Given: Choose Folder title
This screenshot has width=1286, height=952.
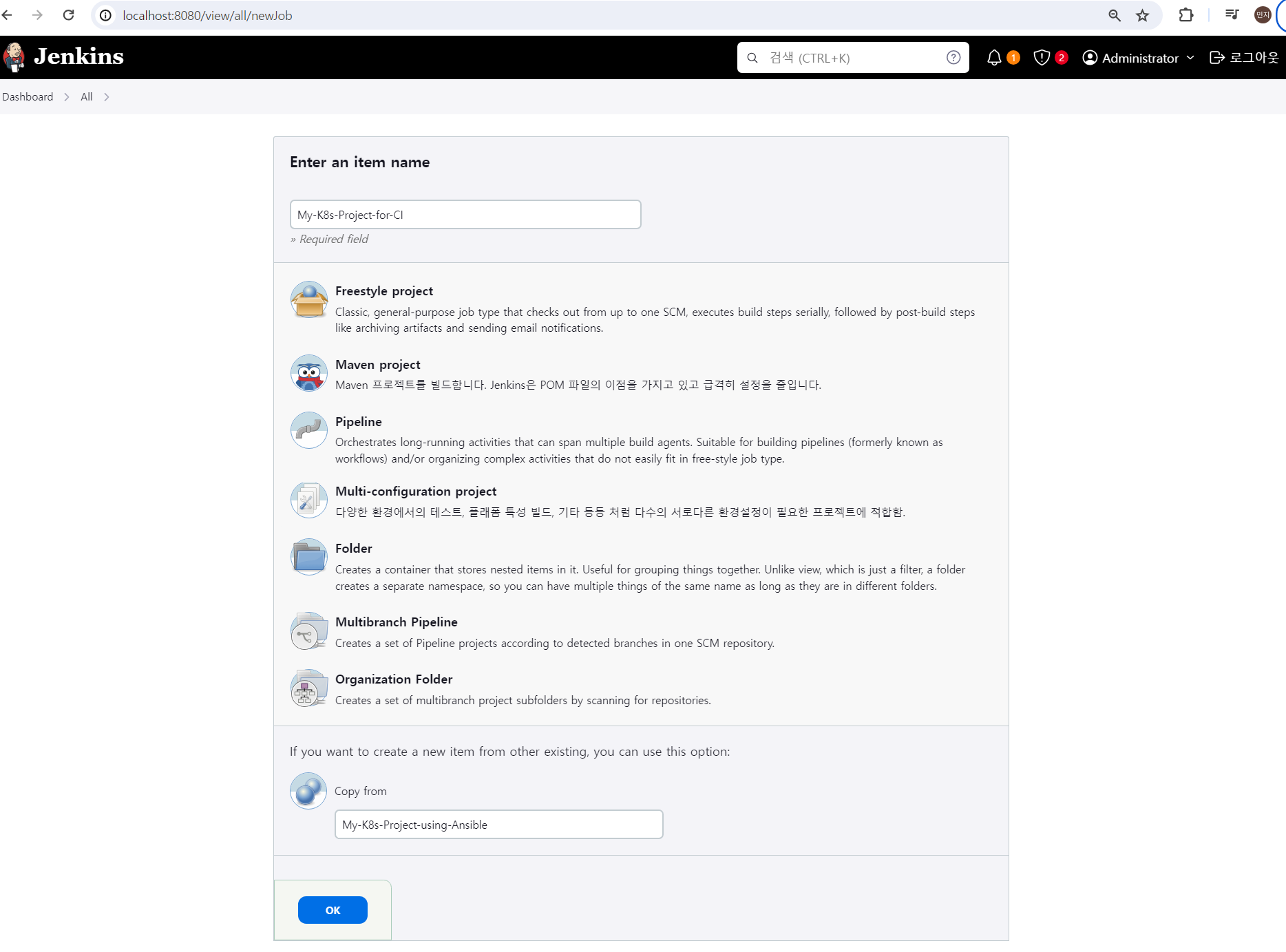Looking at the screenshot, I should pyautogui.click(x=354, y=549).
